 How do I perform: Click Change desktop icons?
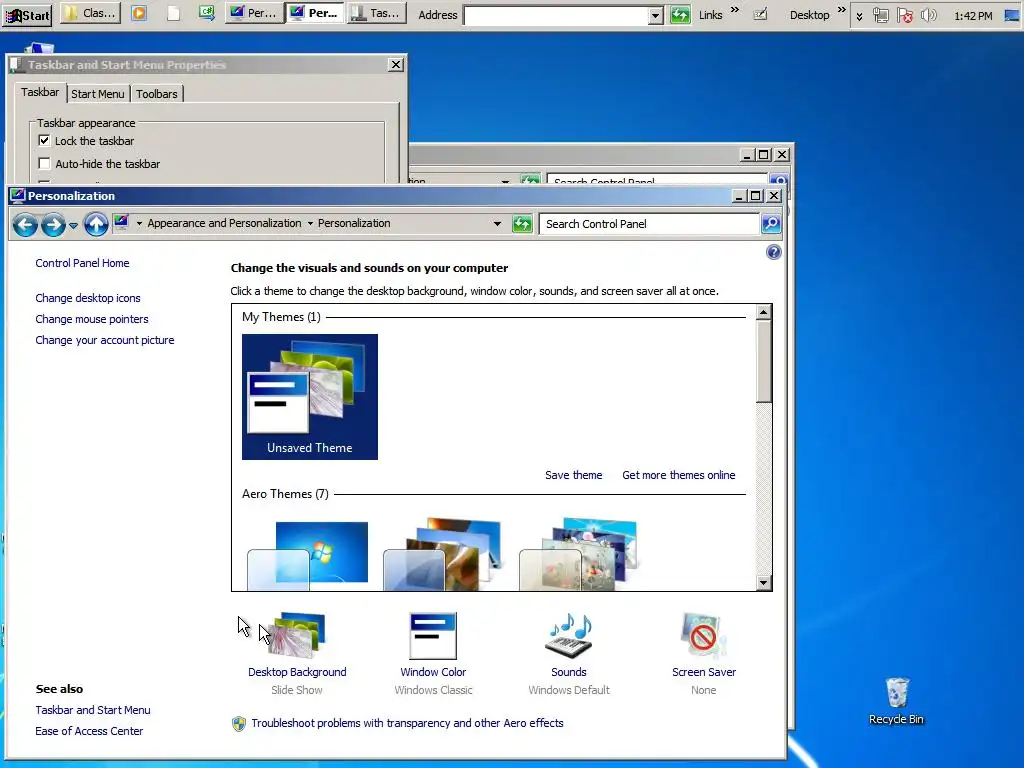coord(88,298)
